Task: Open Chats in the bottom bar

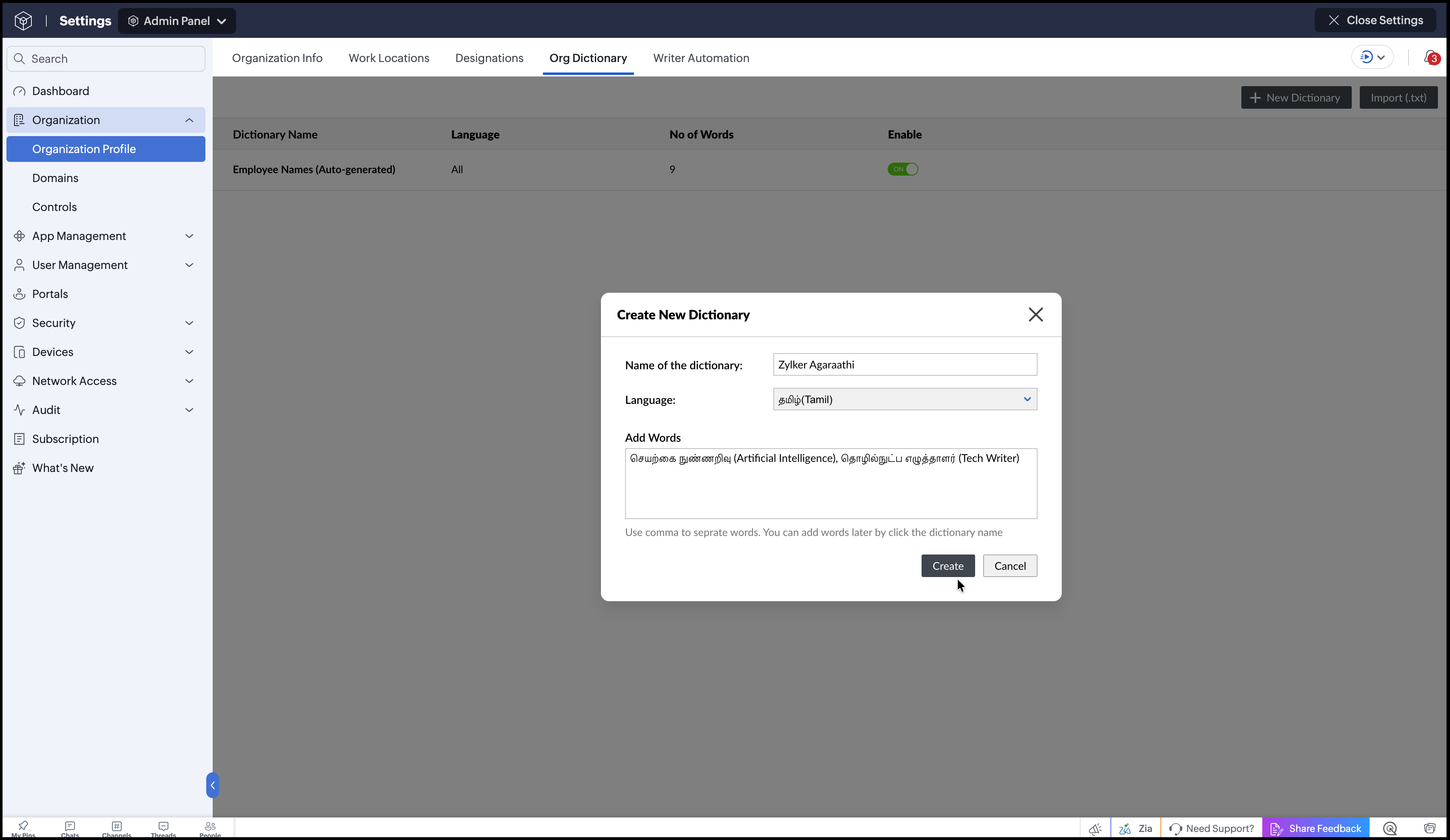Action: pyautogui.click(x=70, y=829)
